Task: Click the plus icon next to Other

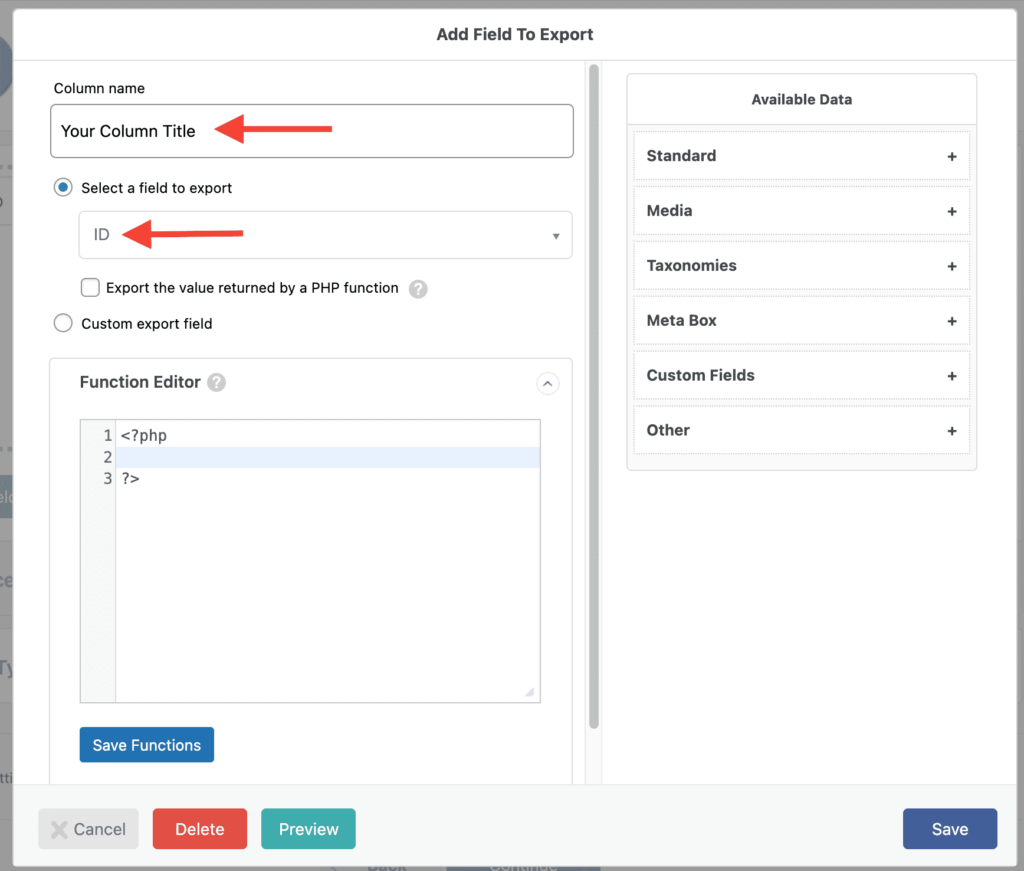Action: pyautogui.click(x=952, y=430)
